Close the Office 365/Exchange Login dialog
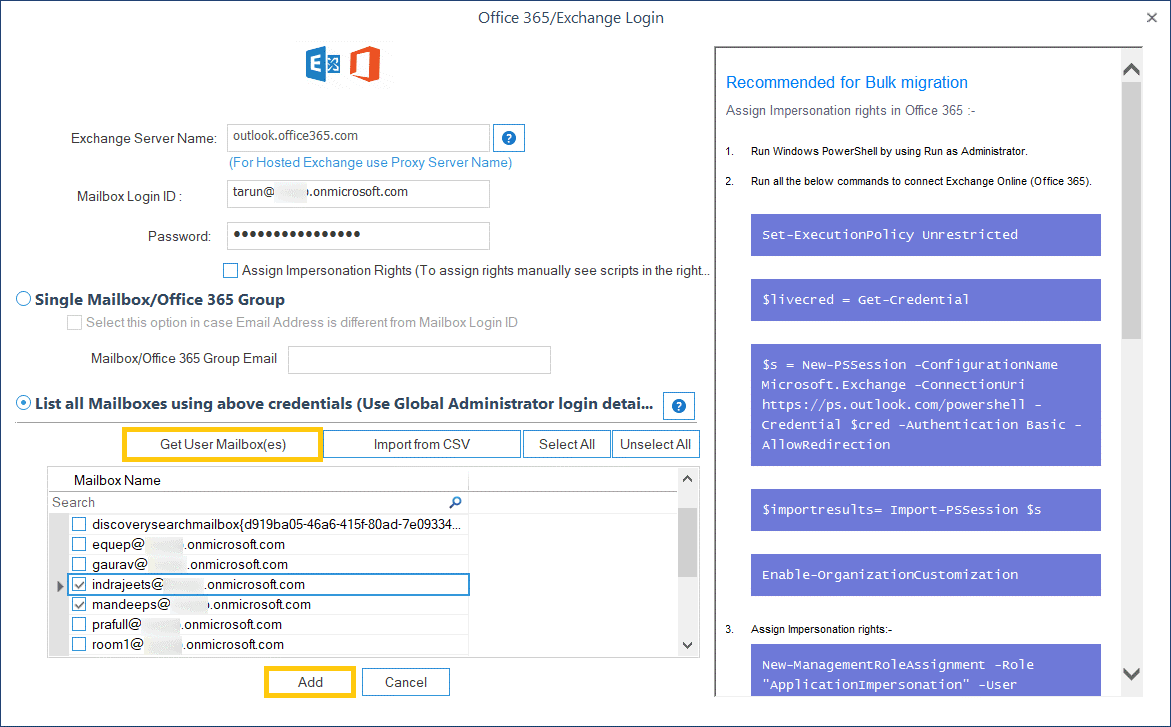Screen dimensions: 1171x727 pos(1152,17)
